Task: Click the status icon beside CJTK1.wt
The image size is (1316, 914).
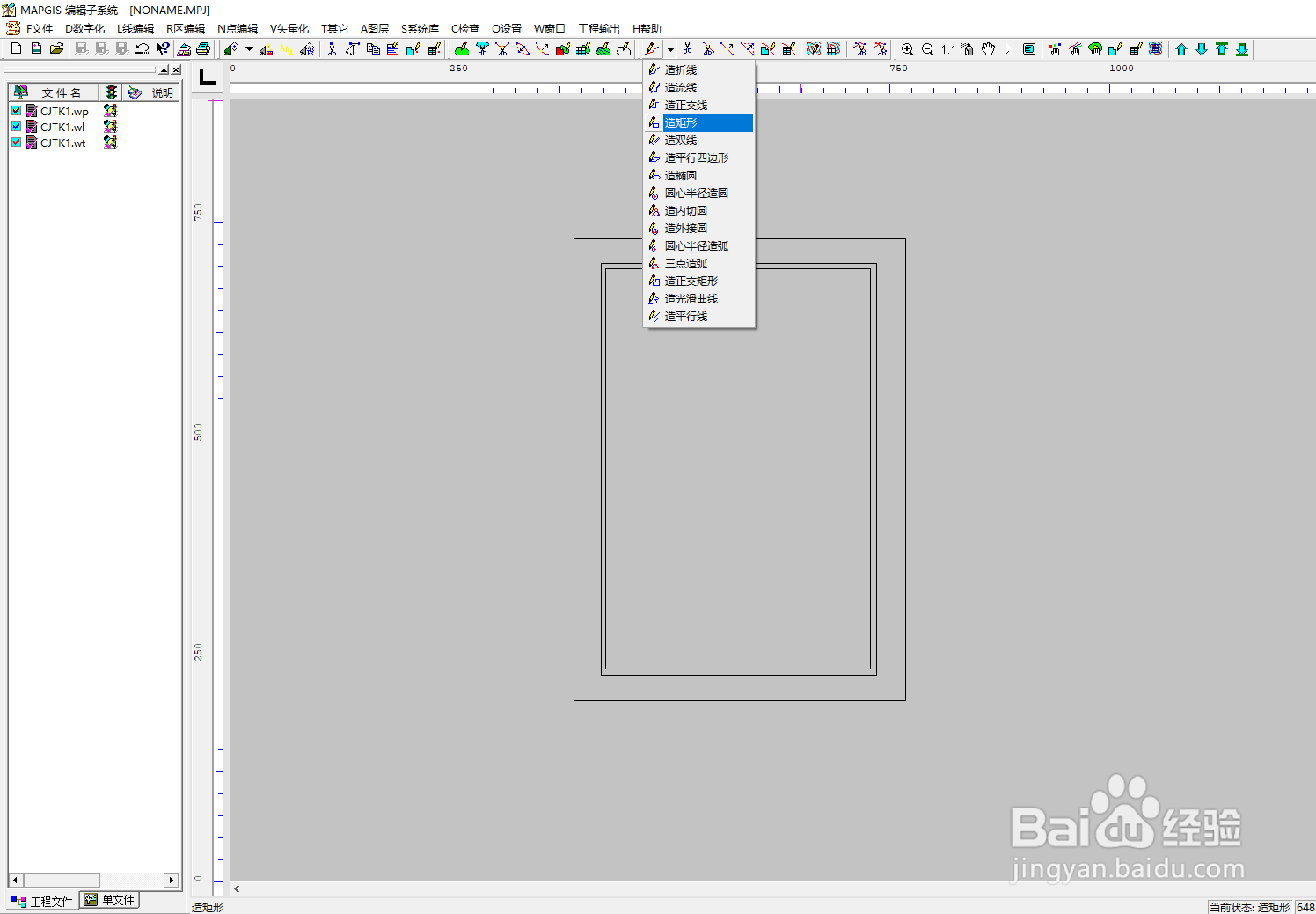Action: (110, 143)
